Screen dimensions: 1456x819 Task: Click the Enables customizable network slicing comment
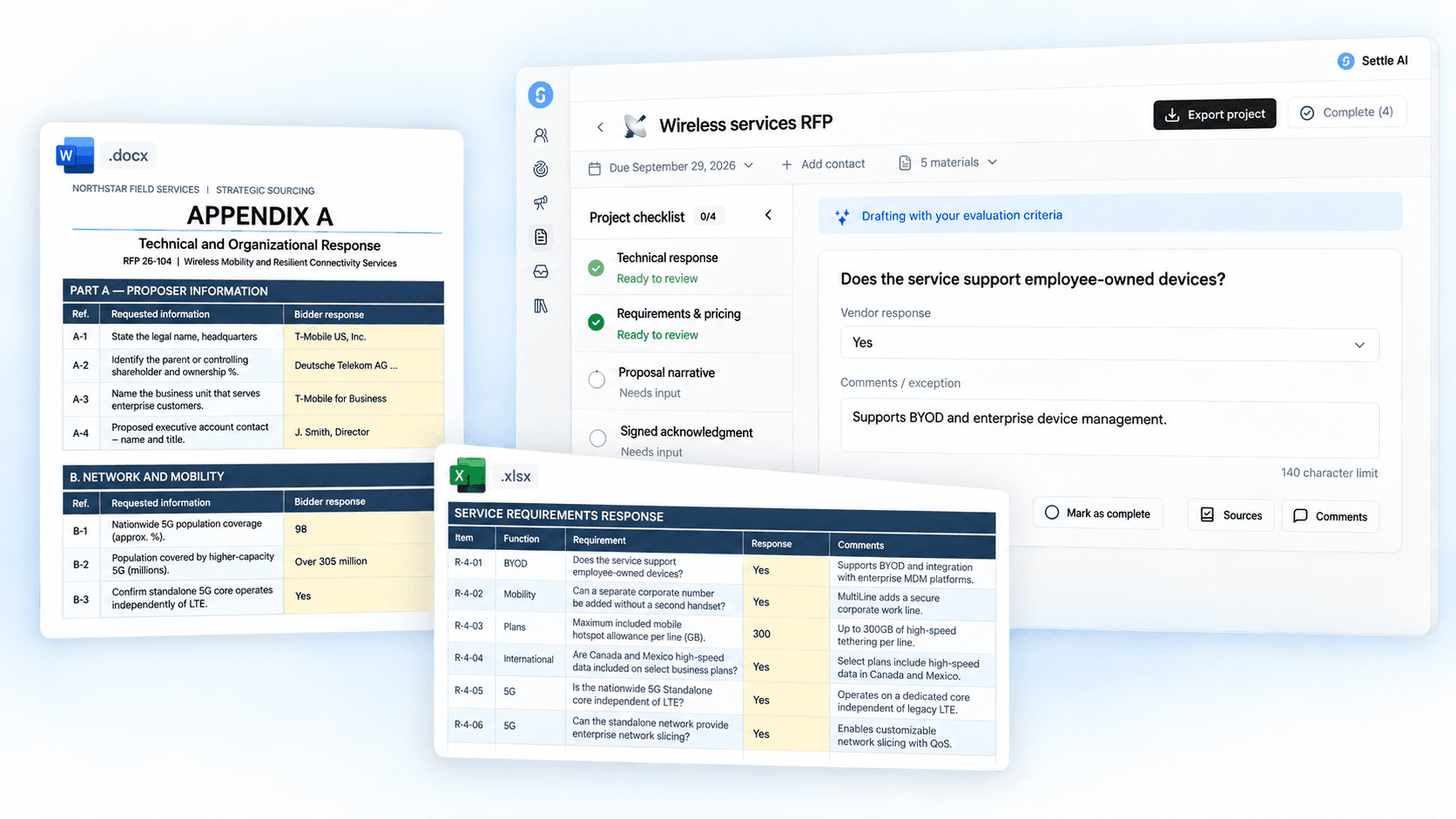pos(912,736)
